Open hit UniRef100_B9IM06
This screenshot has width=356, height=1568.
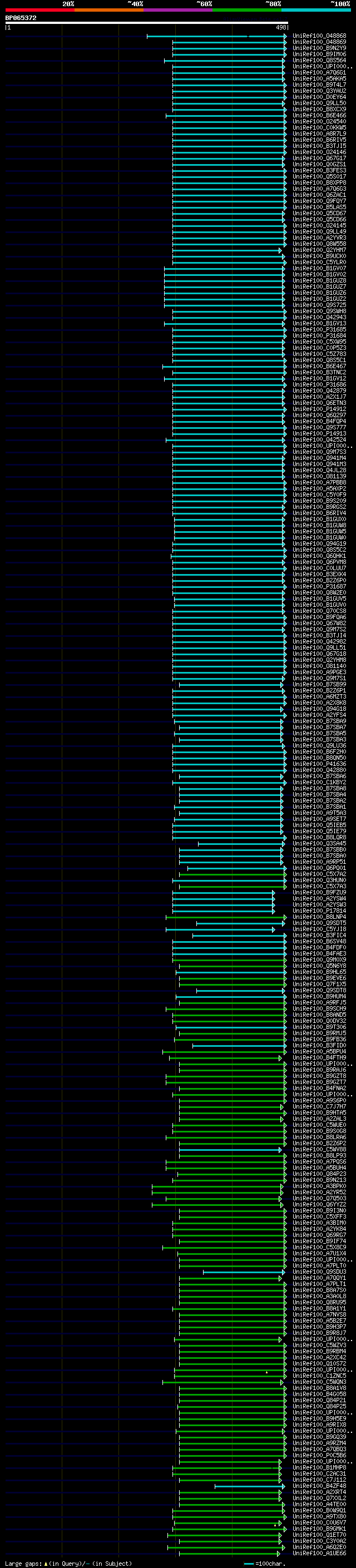[x=319, y=54]
